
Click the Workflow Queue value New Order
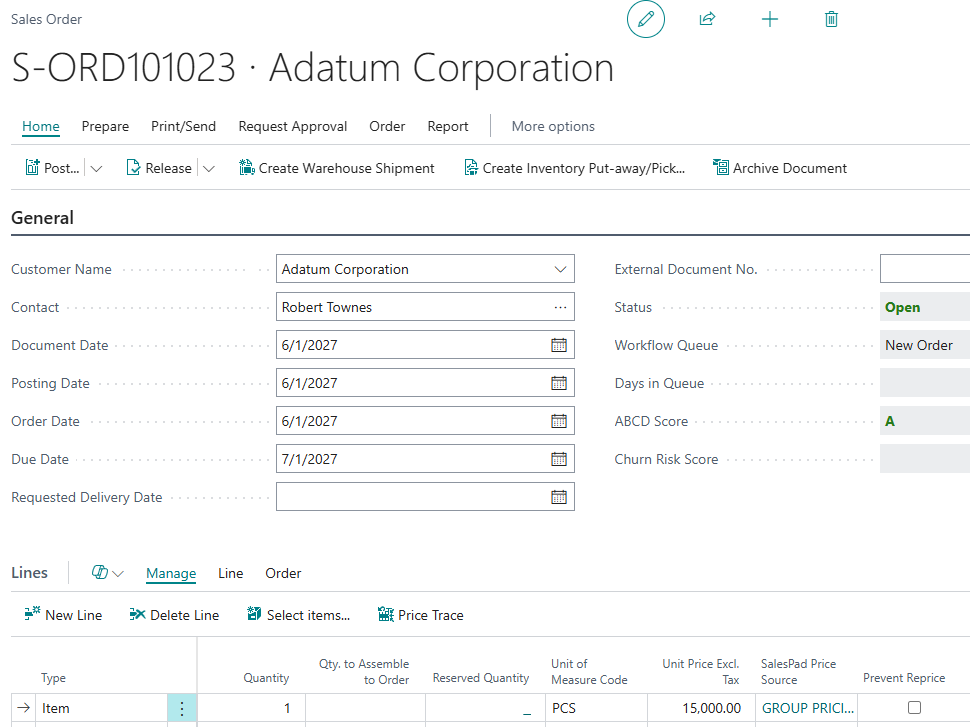click(x=919, y=345)
